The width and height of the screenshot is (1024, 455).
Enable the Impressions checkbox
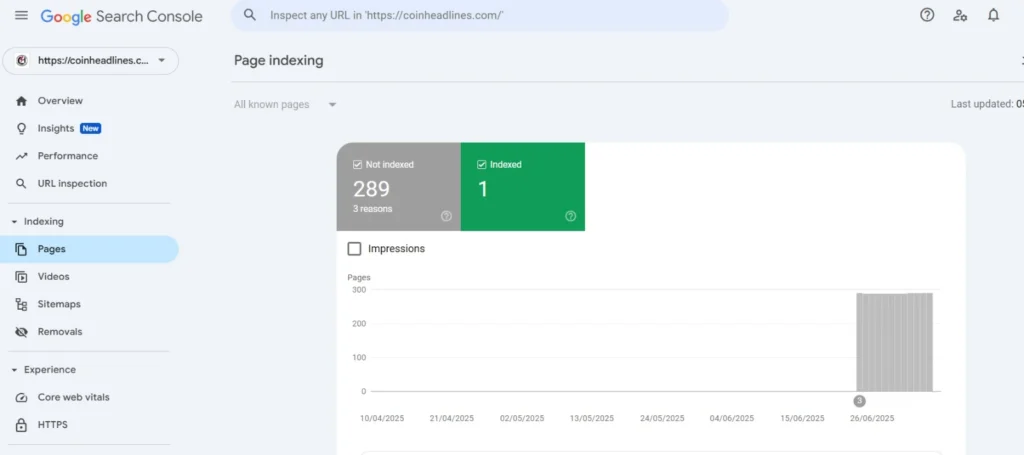pyautogui.click(x=355, y=249)
